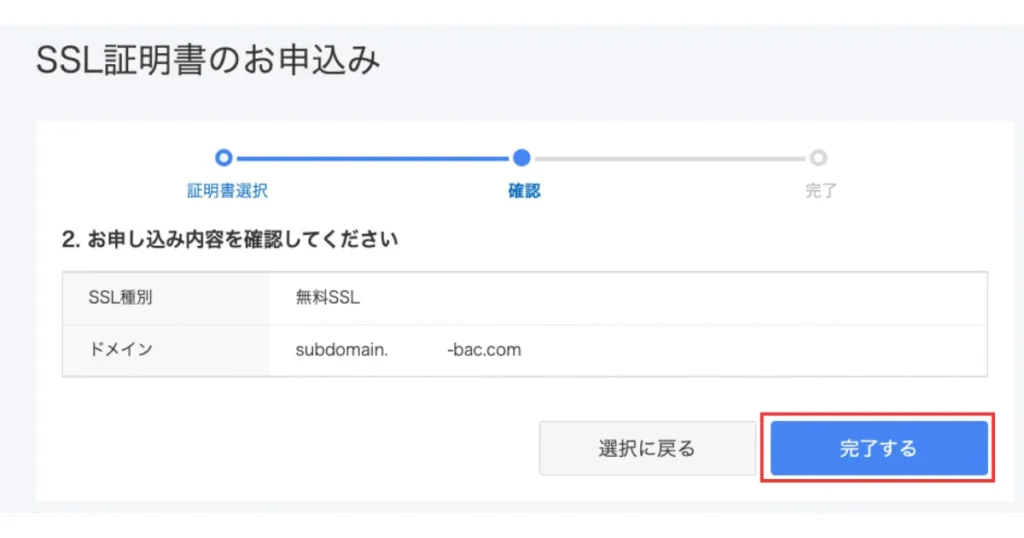Click the -bac.com domain suffix text
This screenshot has width=1024, height=538.
[x=484, y=350]
